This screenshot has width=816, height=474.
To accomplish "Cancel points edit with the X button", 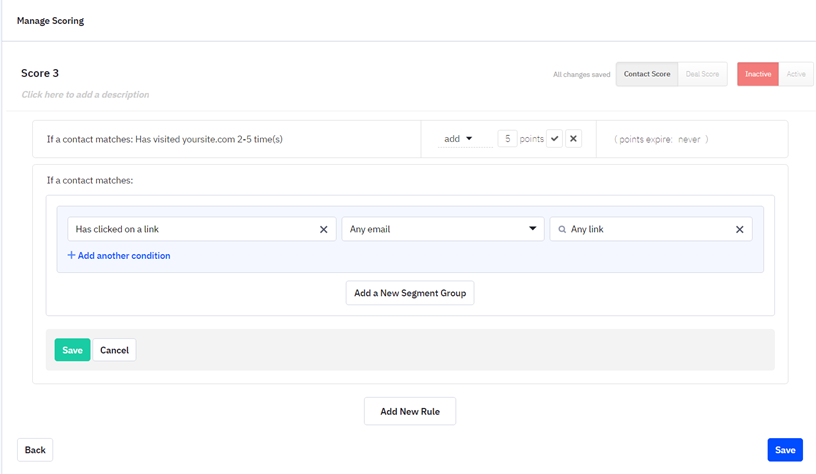I will 573,139.
